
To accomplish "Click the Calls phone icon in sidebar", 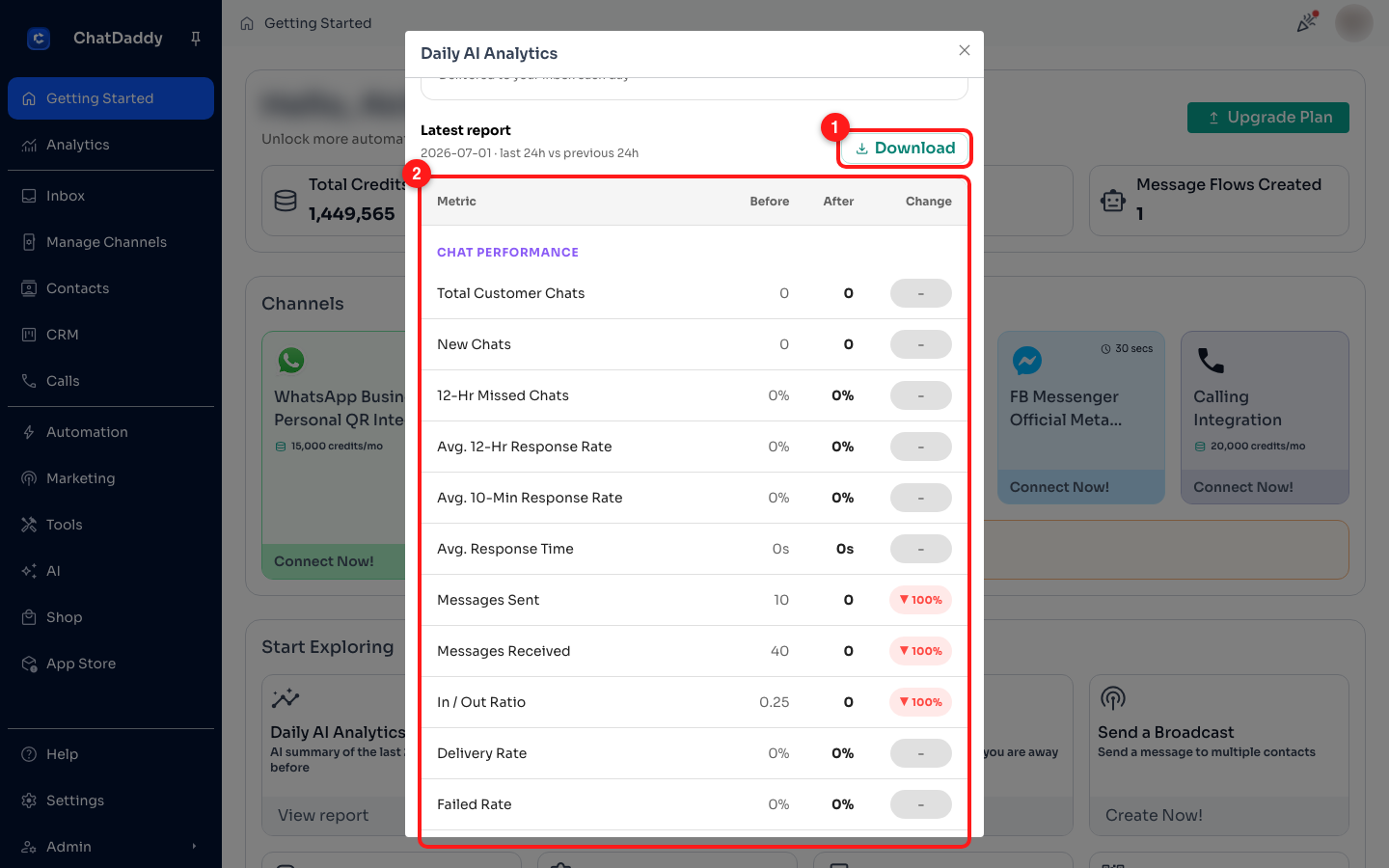I will pyautogui.click(x=29, y=381).
